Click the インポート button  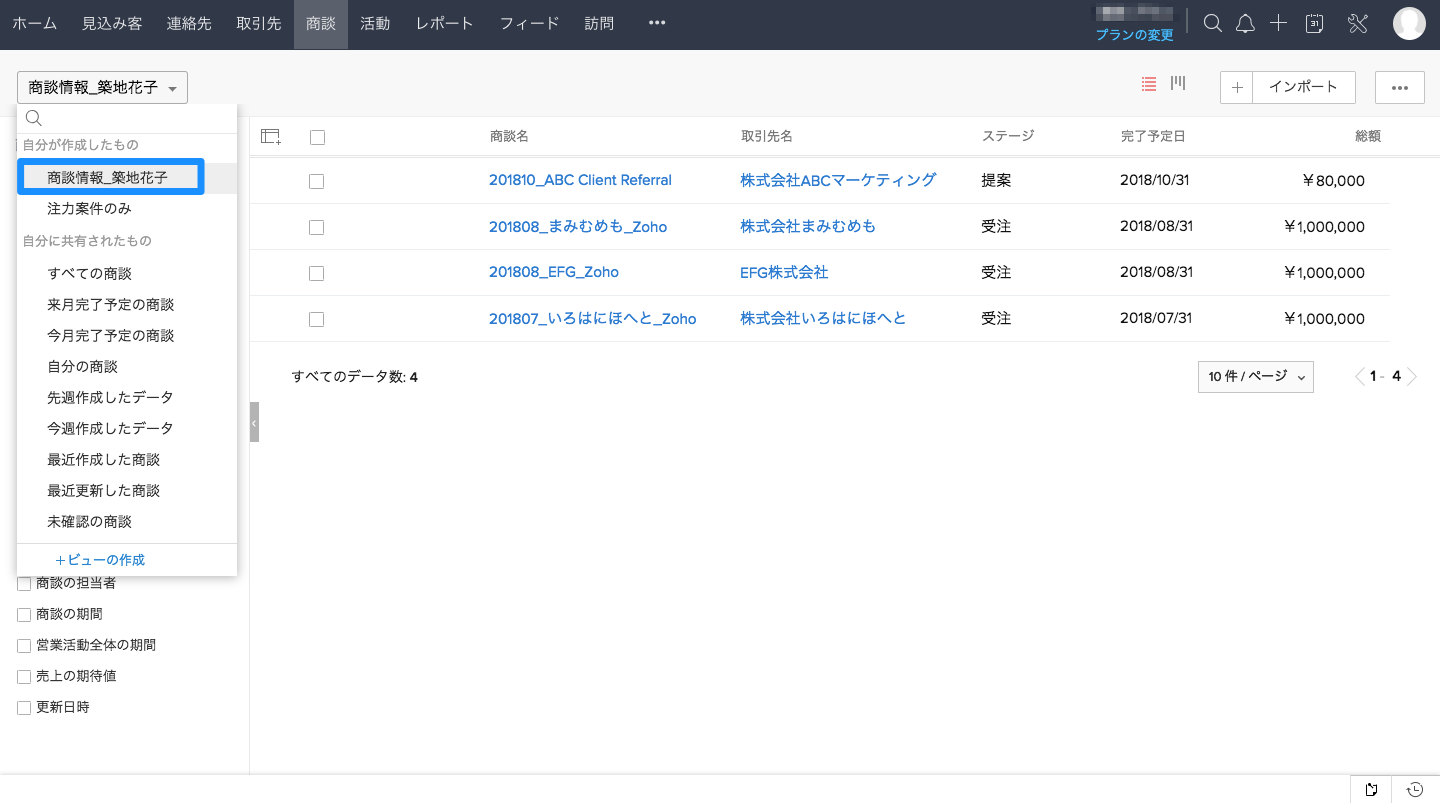[x=1303, y=87]
